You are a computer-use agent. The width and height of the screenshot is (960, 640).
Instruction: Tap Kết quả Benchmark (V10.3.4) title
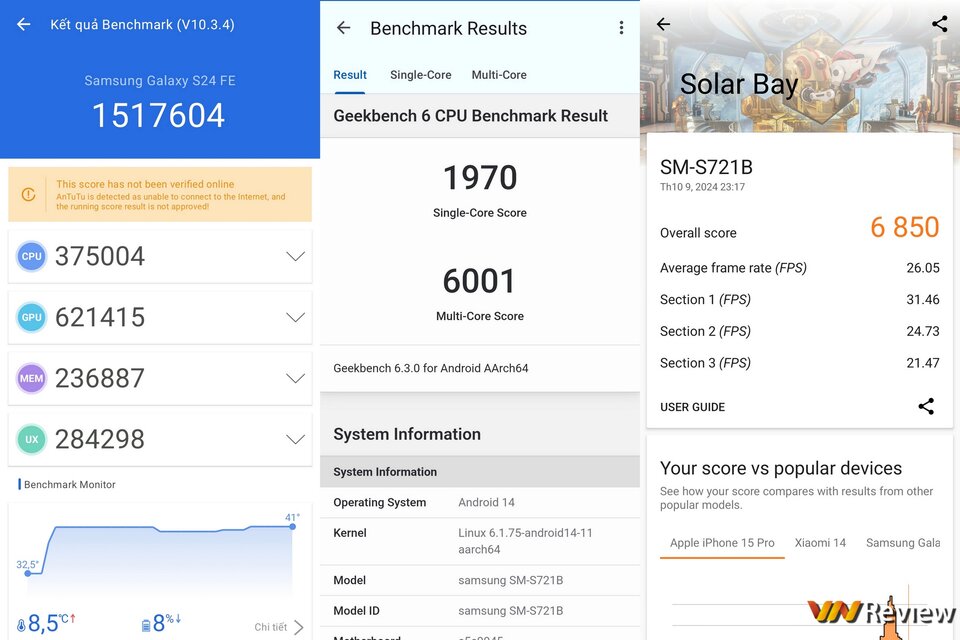point(142,24)
